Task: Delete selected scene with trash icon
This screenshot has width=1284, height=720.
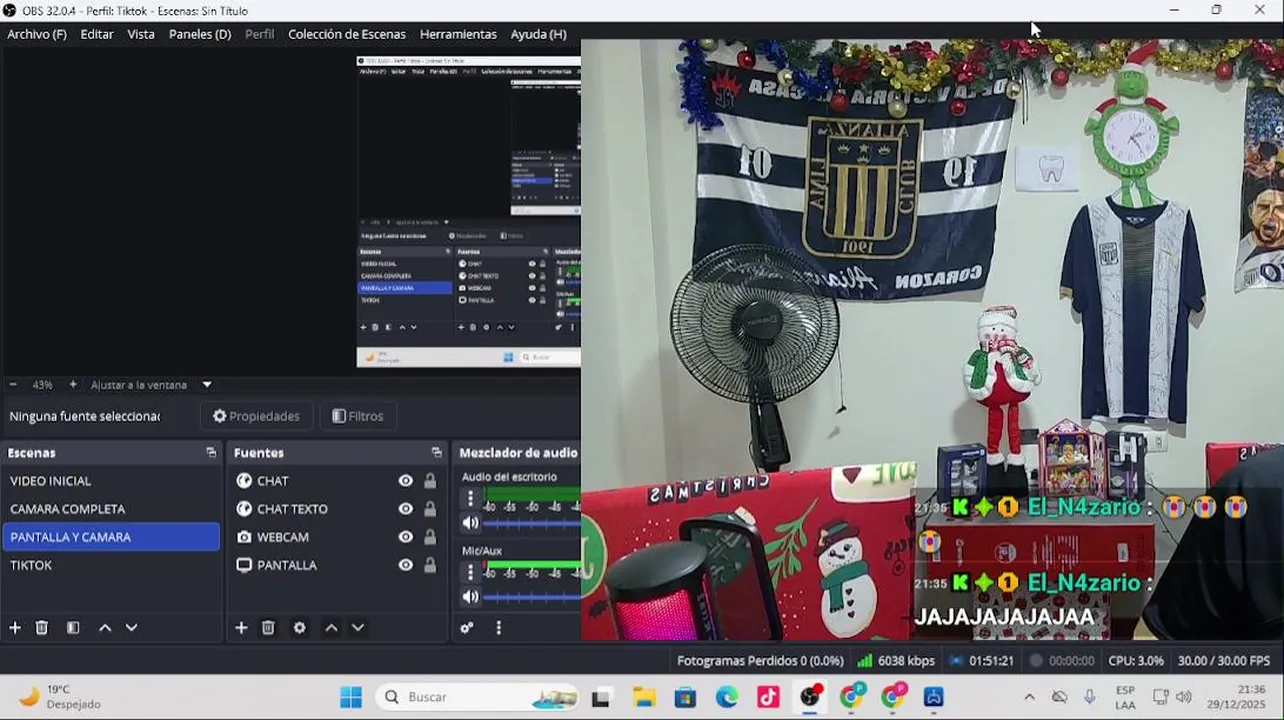Action: click(x=42, y=628)
